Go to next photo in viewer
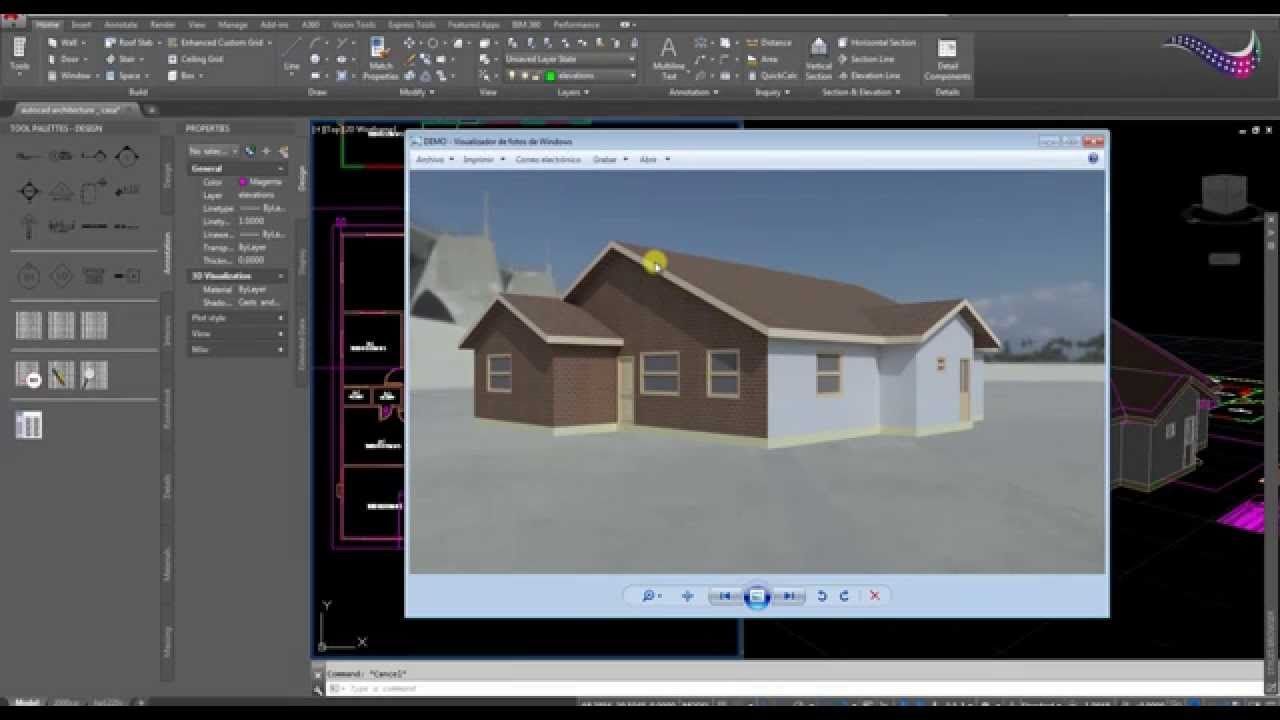The image size is (1280, 720). 789,596
